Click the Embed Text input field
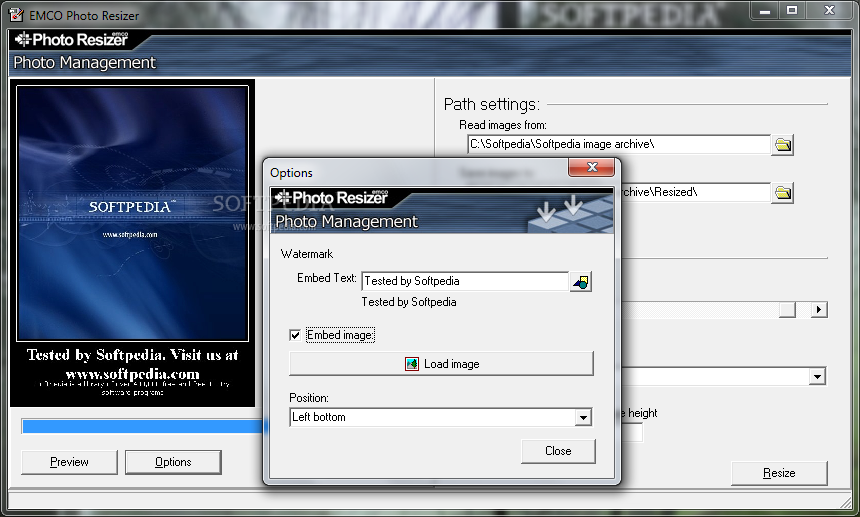The height and width of the screenshot is (517, 860). point(465,281)
